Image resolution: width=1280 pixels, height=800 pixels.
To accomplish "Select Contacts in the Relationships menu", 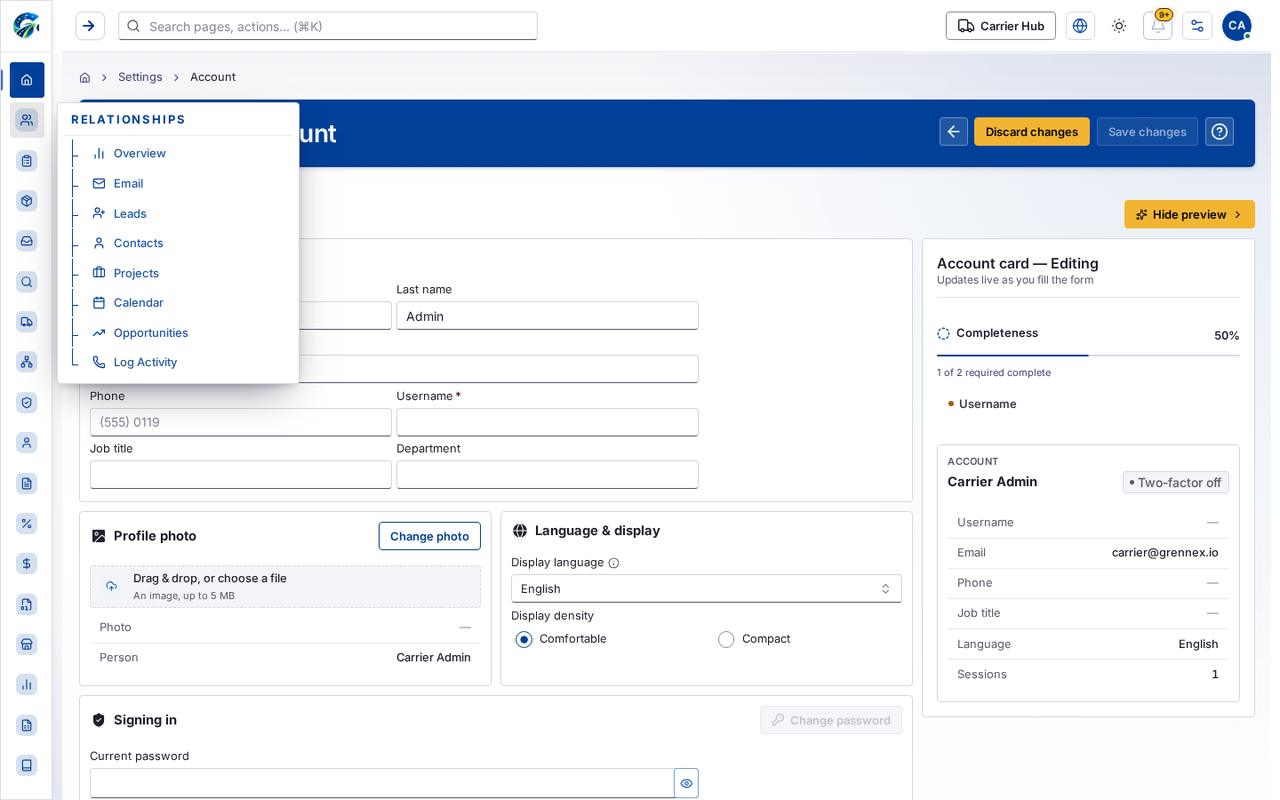I will coord(138,243).
